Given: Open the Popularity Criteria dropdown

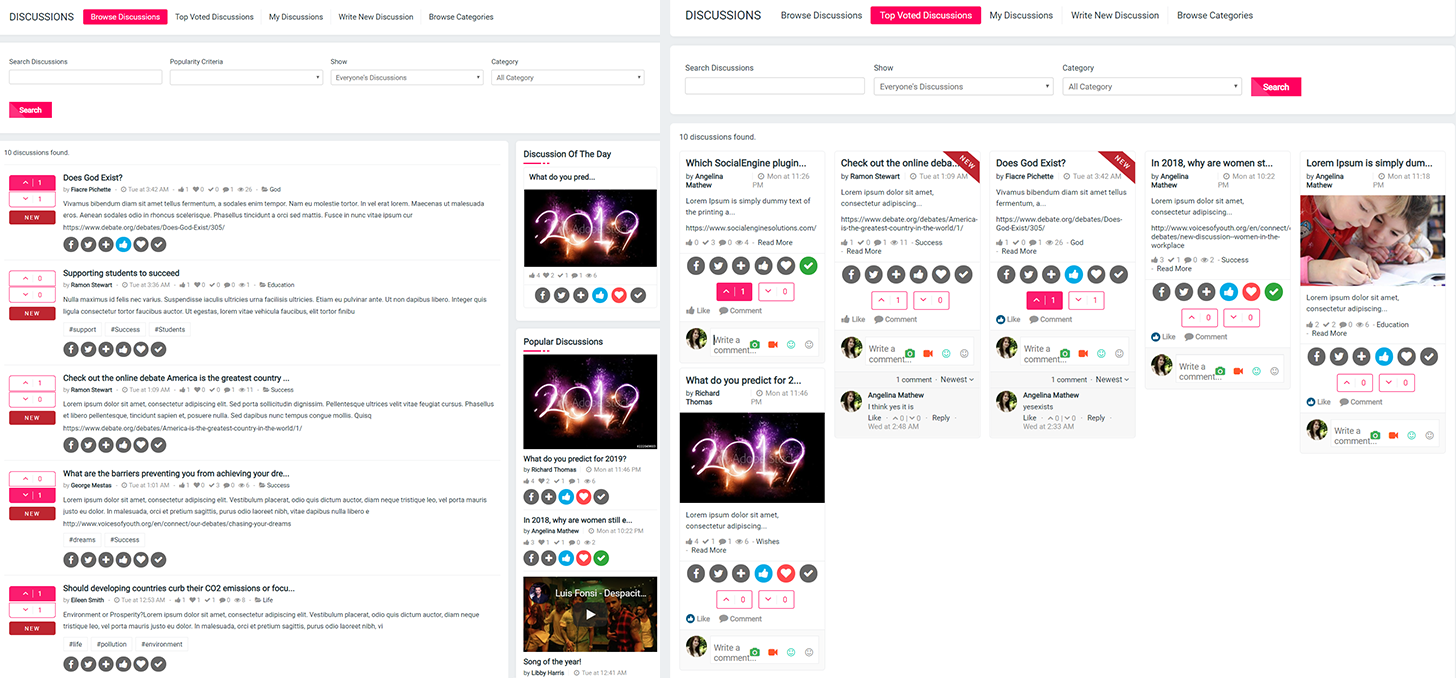Looking at the screenshot, I should click(x=246, y=78).
